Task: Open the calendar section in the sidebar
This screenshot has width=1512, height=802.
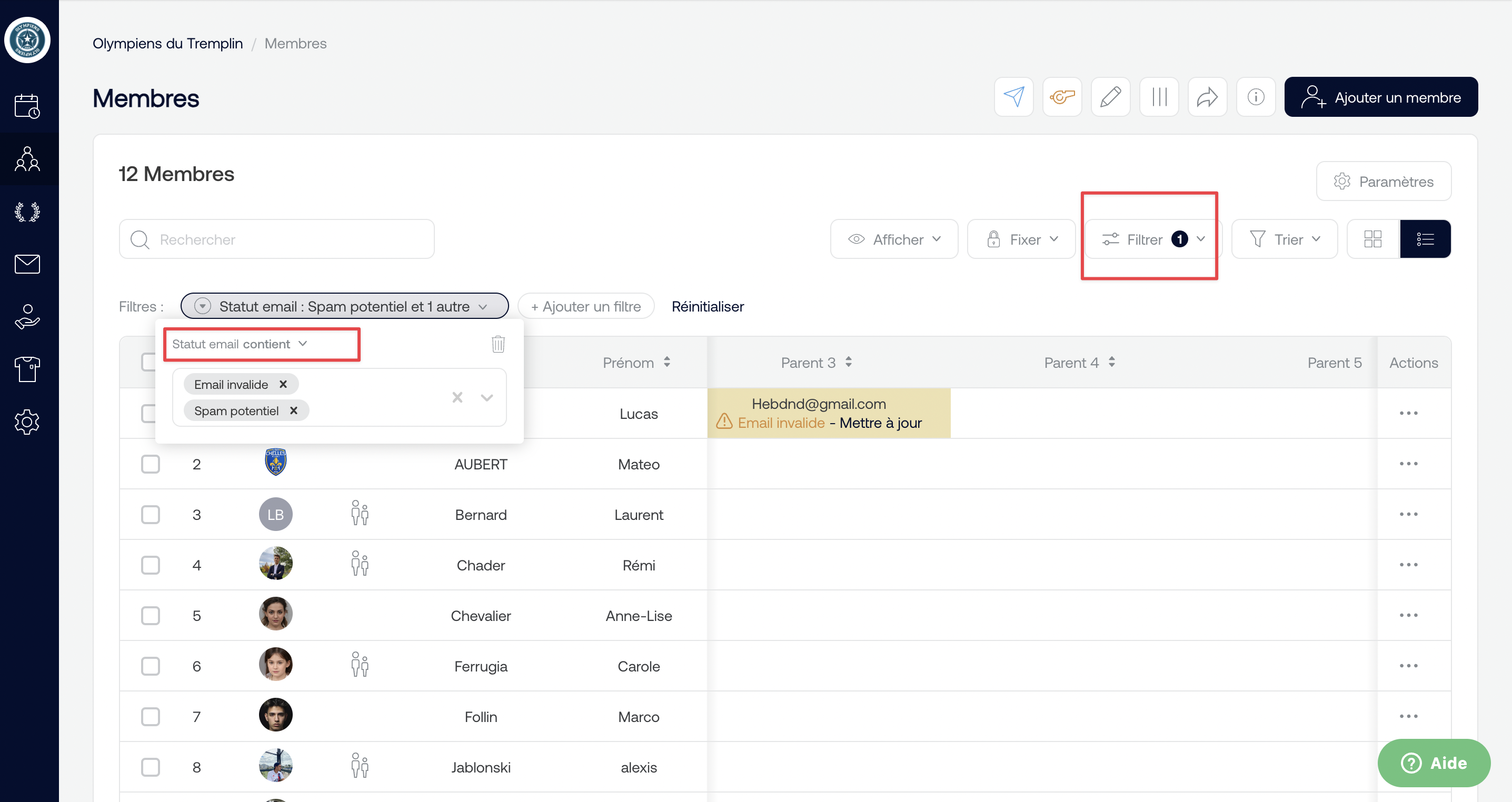Action: click(27, 106)
